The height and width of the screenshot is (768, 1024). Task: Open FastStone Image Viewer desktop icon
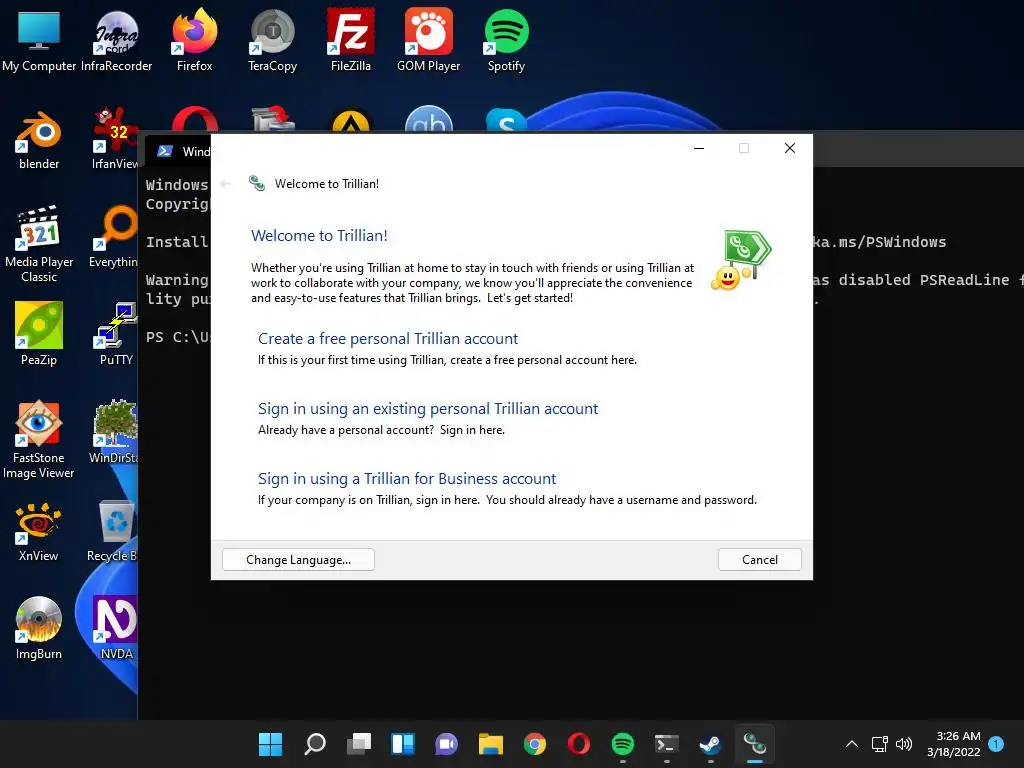pyautogui.click(x=39, y=440)
